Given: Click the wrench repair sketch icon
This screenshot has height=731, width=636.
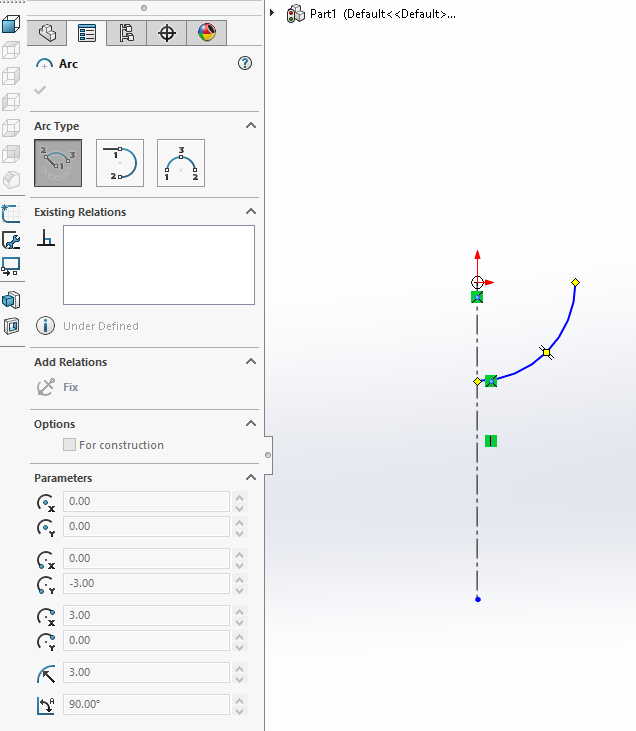Looking at the screenshot, I should point(11,241).
